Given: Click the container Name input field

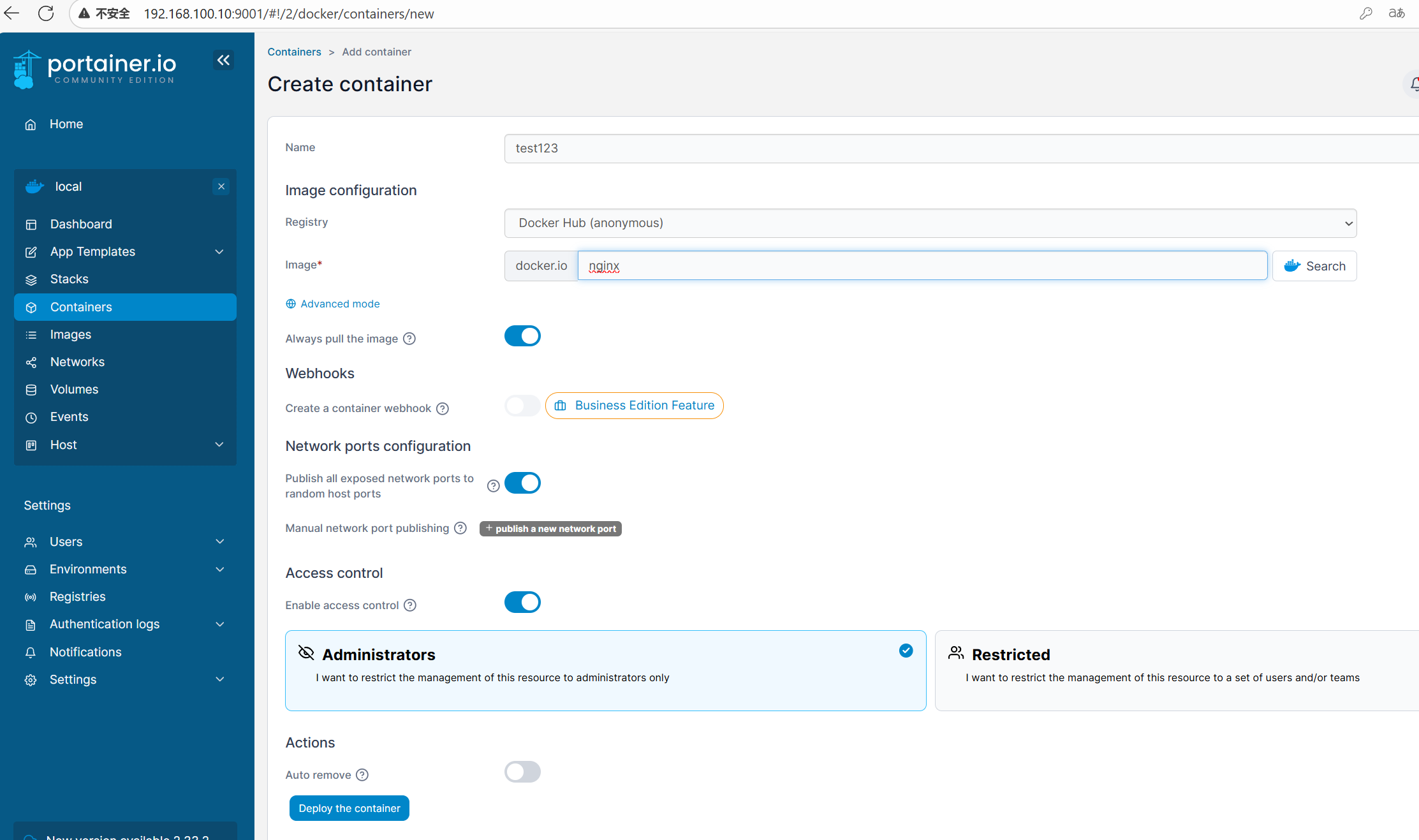Looking at the screenshot, I should [x=957, y=149].
